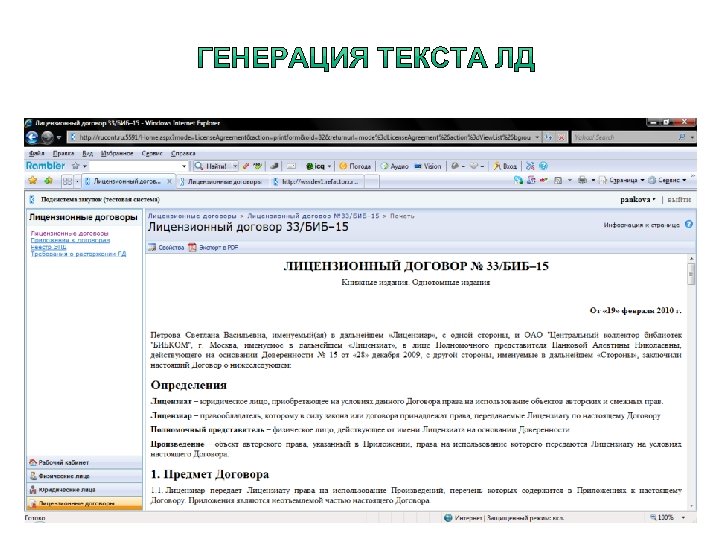The height and width of the screenshot is (540, 720).
Task: Click the Rambler toolbar search text field
Action: coord(135,166)
